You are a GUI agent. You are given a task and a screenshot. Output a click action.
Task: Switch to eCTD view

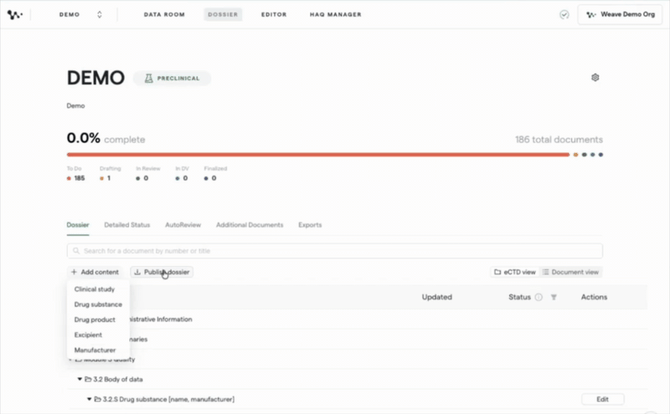[515, 272]
